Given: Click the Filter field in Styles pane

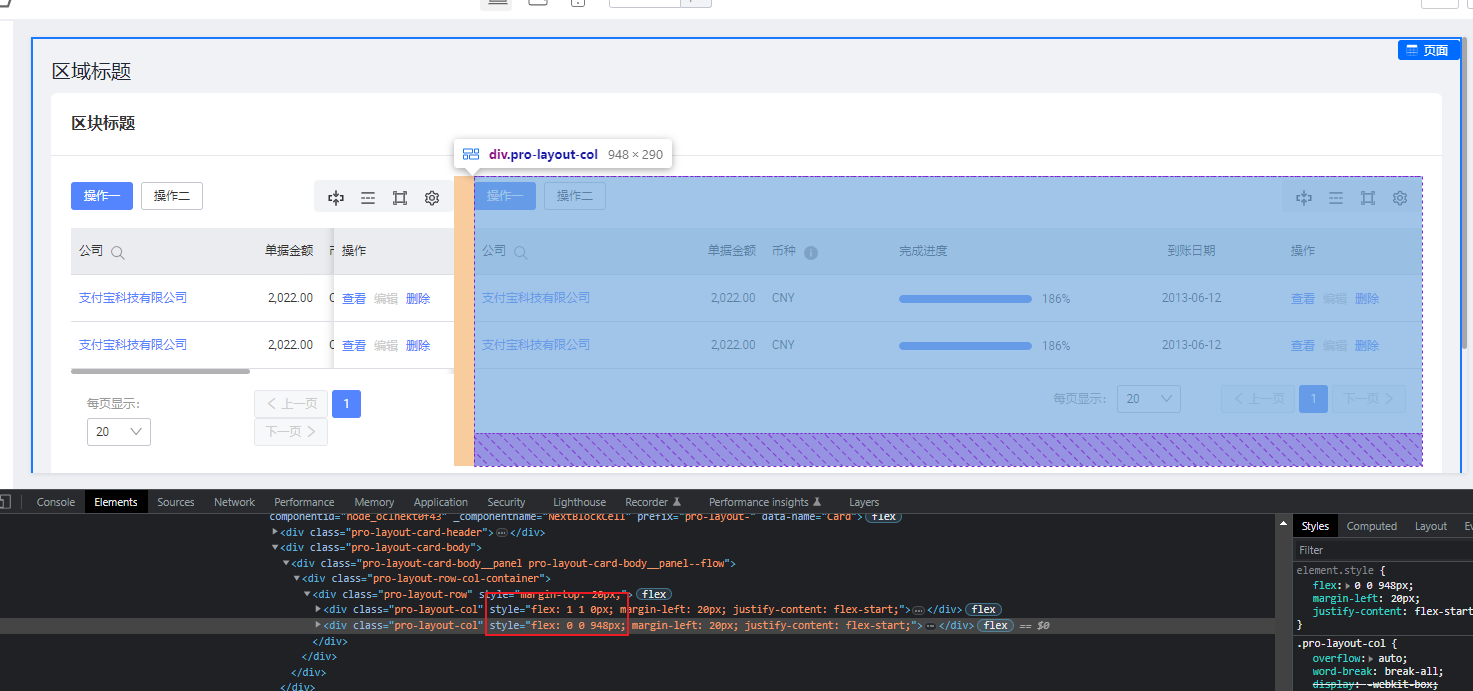Looking at the screenshot, I should [1384, 550].
